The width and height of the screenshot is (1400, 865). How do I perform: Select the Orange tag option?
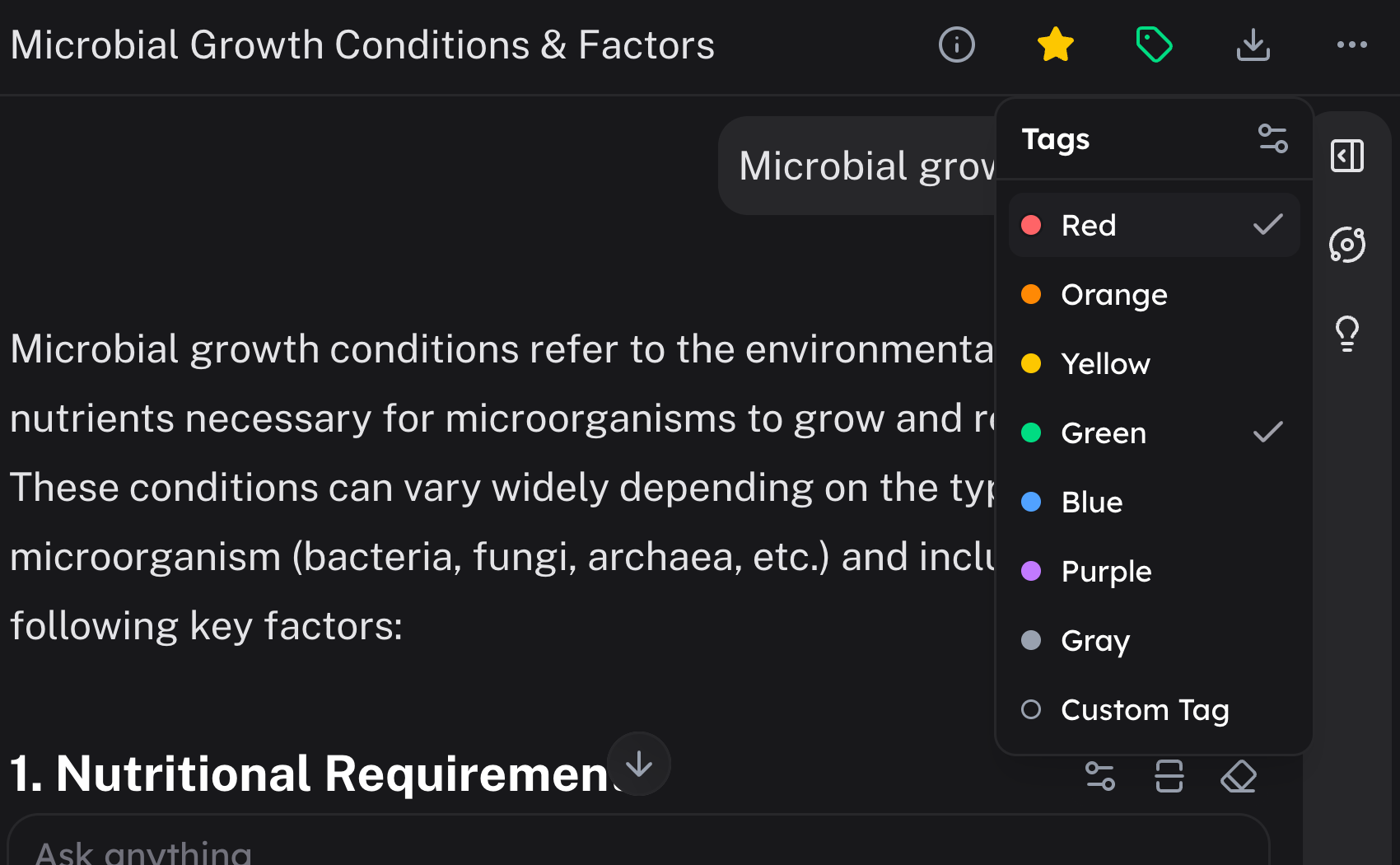[1113, 295]
